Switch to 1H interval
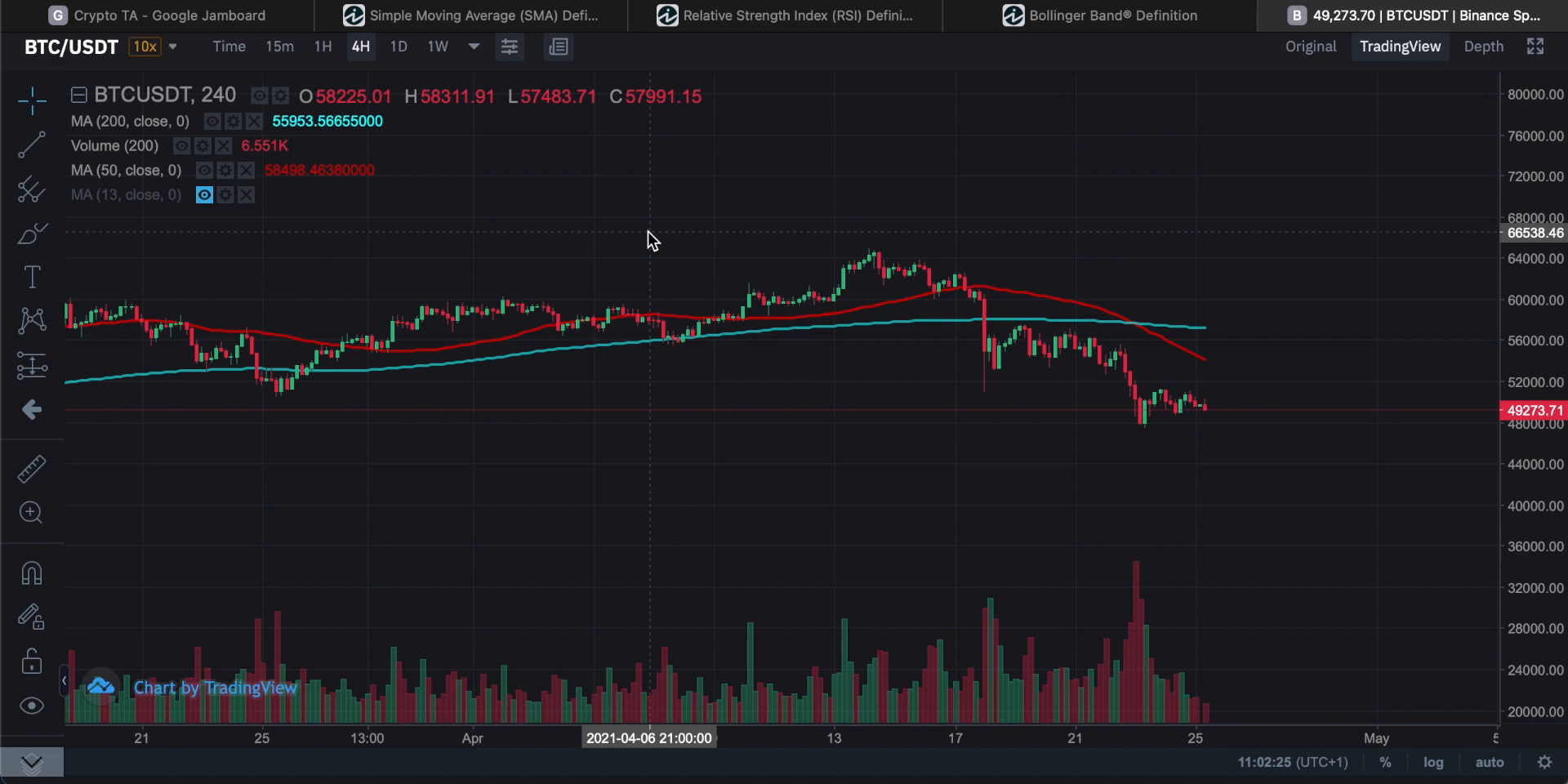The image size is (1568, 784). tap(323, 47)
